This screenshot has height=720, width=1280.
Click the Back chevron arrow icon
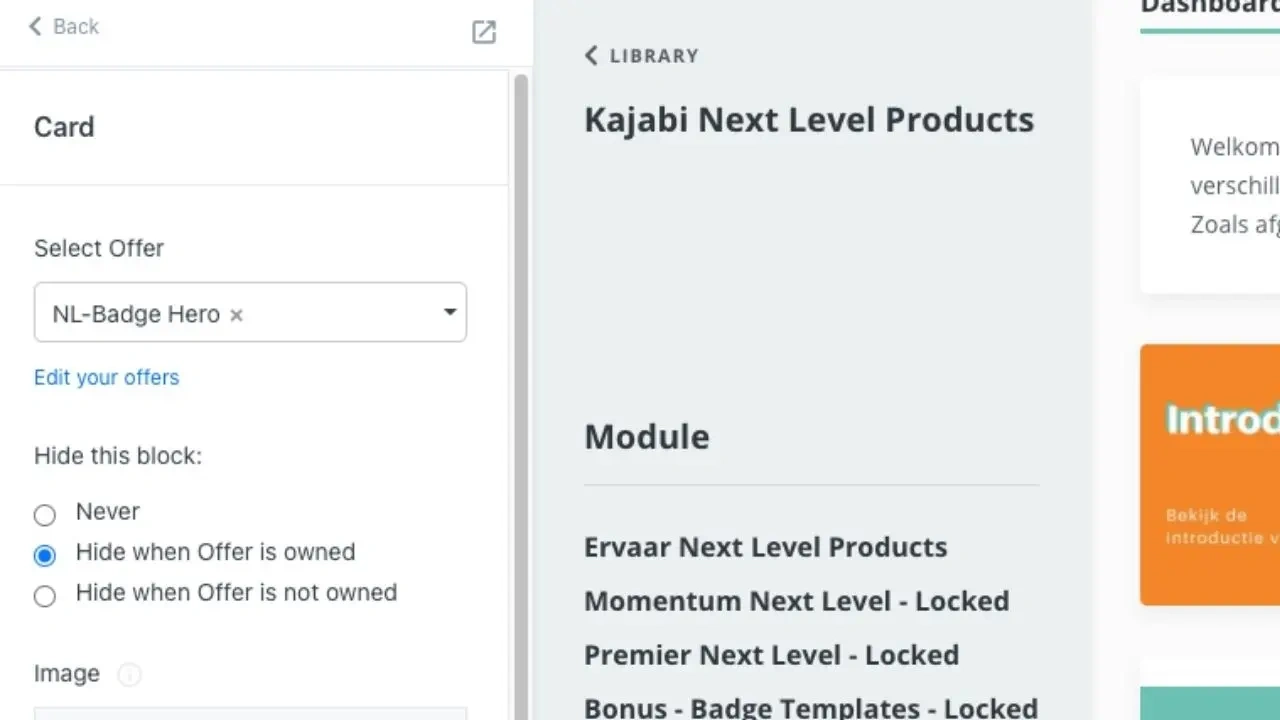(35, 26)
